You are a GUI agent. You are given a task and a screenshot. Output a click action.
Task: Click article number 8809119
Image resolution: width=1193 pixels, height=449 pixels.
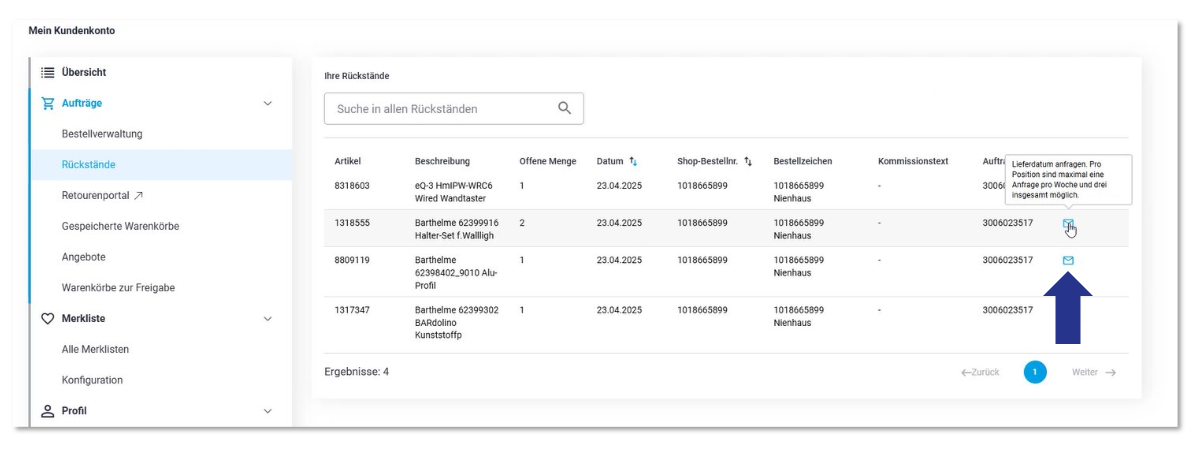coord(352,260)
